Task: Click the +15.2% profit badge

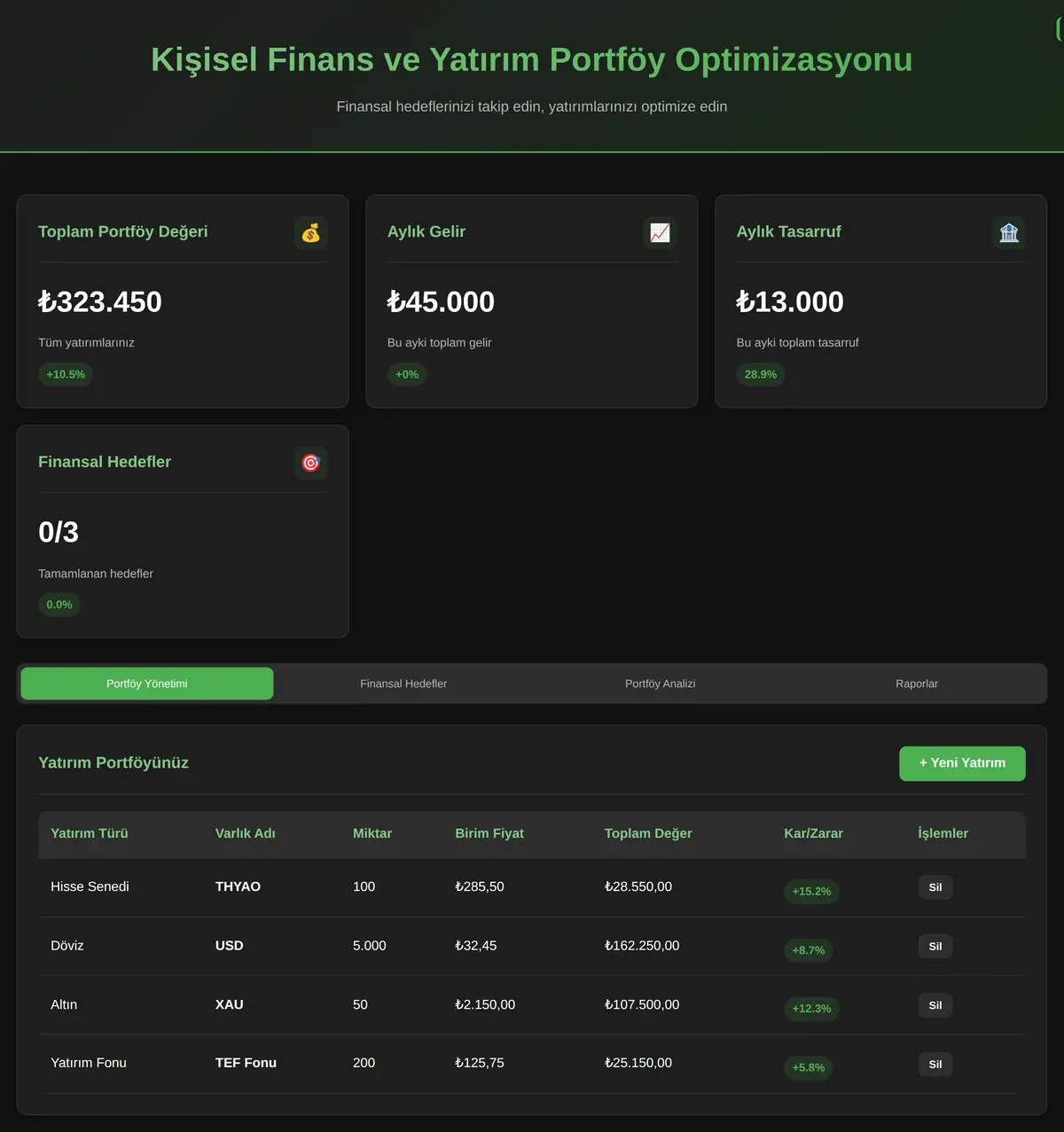Action: click(x=811, y=892)
